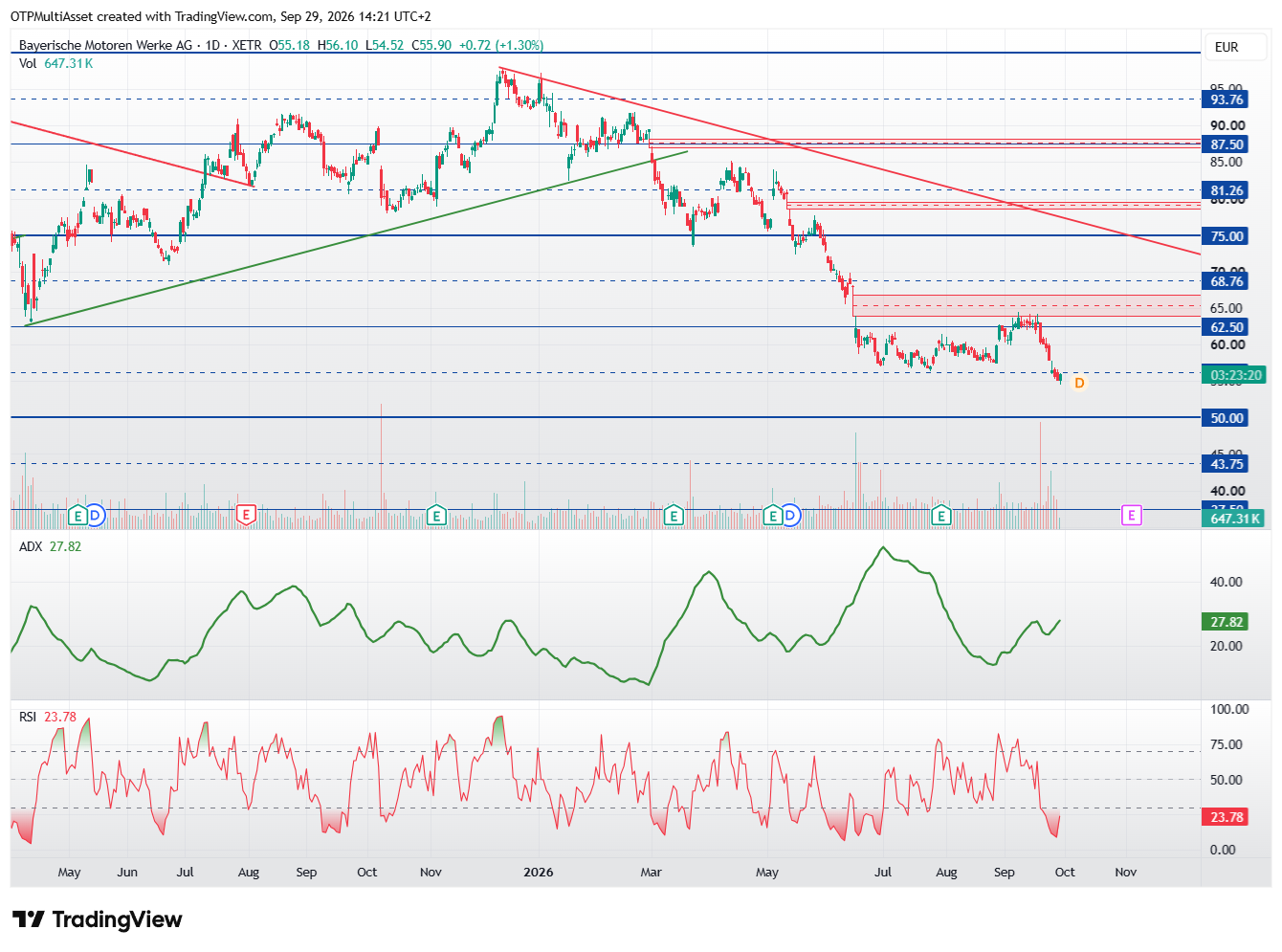1282x952 pixels.
Task: Select the earnings E marker near August 2026
Action: click(941, 516)
